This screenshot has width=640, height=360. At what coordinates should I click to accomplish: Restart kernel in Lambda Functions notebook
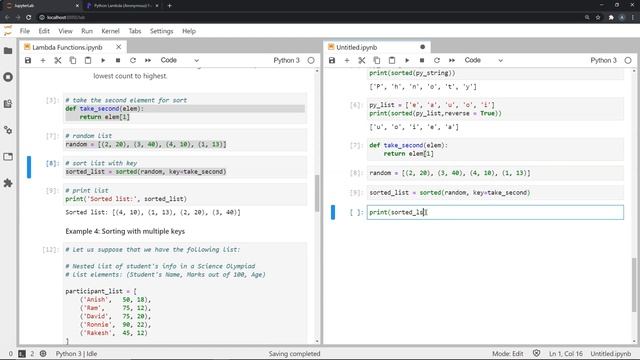point(133,60)
